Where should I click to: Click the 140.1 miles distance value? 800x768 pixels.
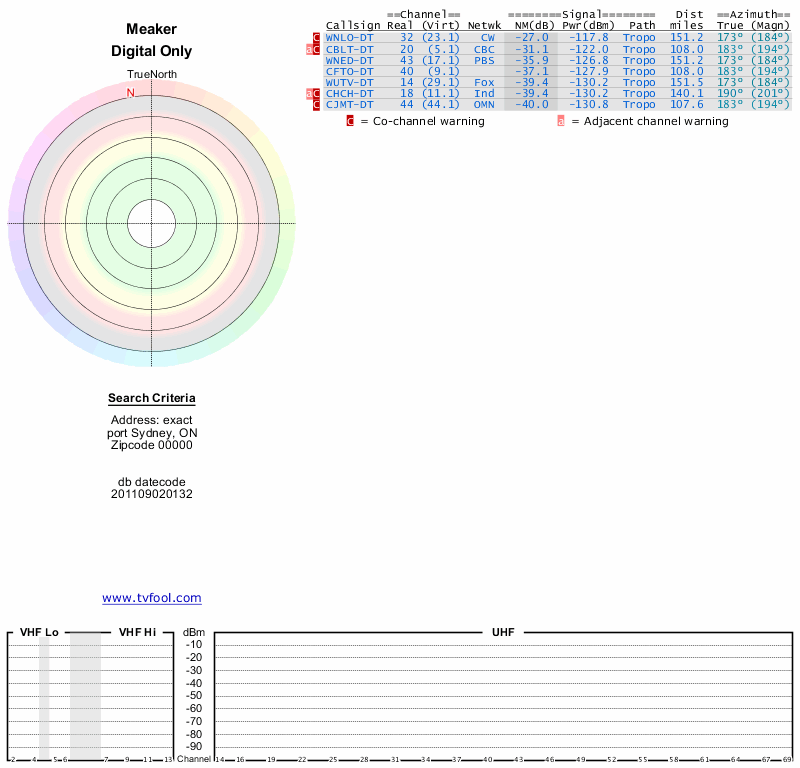pos(687,94)
